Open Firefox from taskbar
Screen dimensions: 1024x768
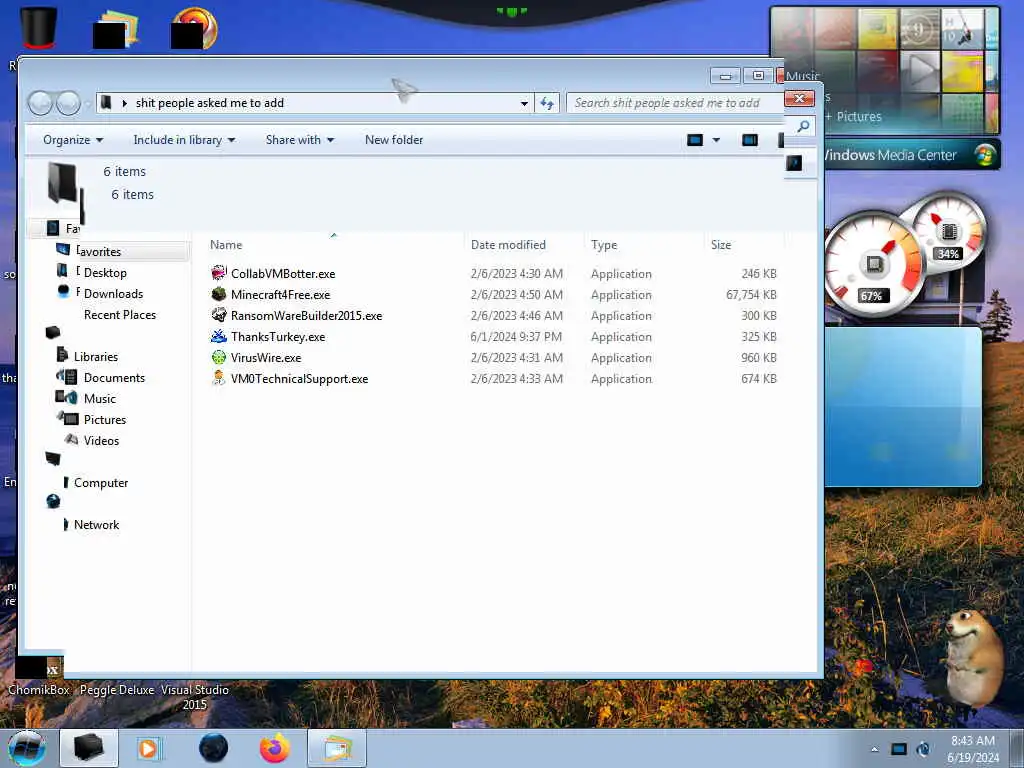point(275,748)
